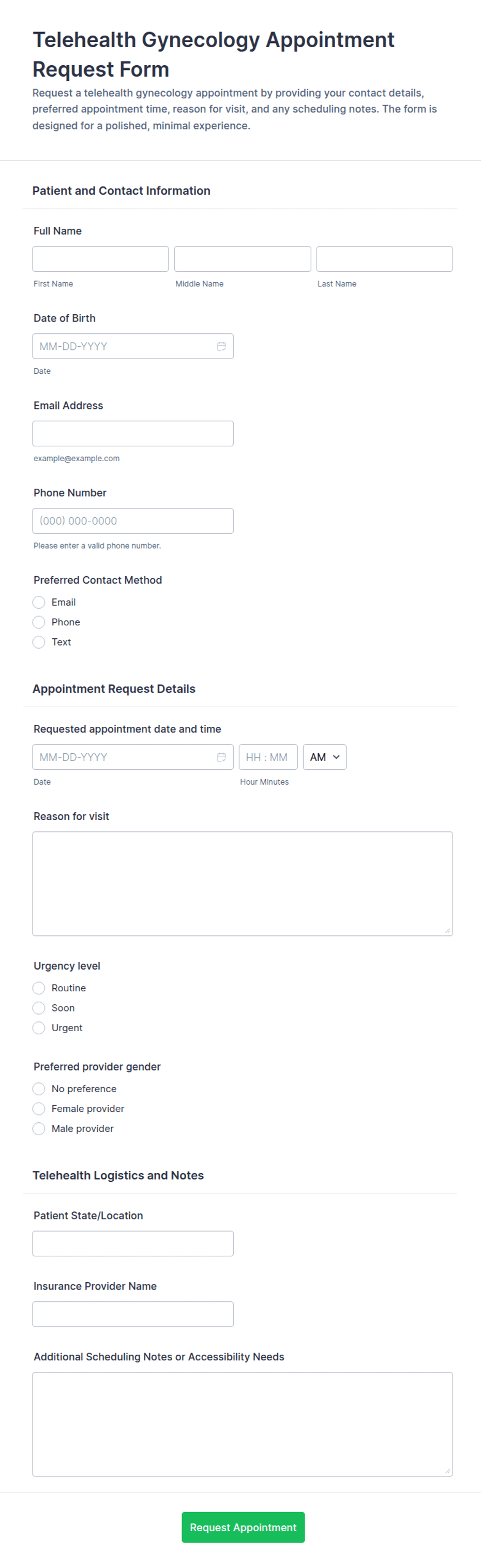The height and width of the screenshot is (1568, 481).
Task: Submit with the Request Appointment button
Action: 243,1527
